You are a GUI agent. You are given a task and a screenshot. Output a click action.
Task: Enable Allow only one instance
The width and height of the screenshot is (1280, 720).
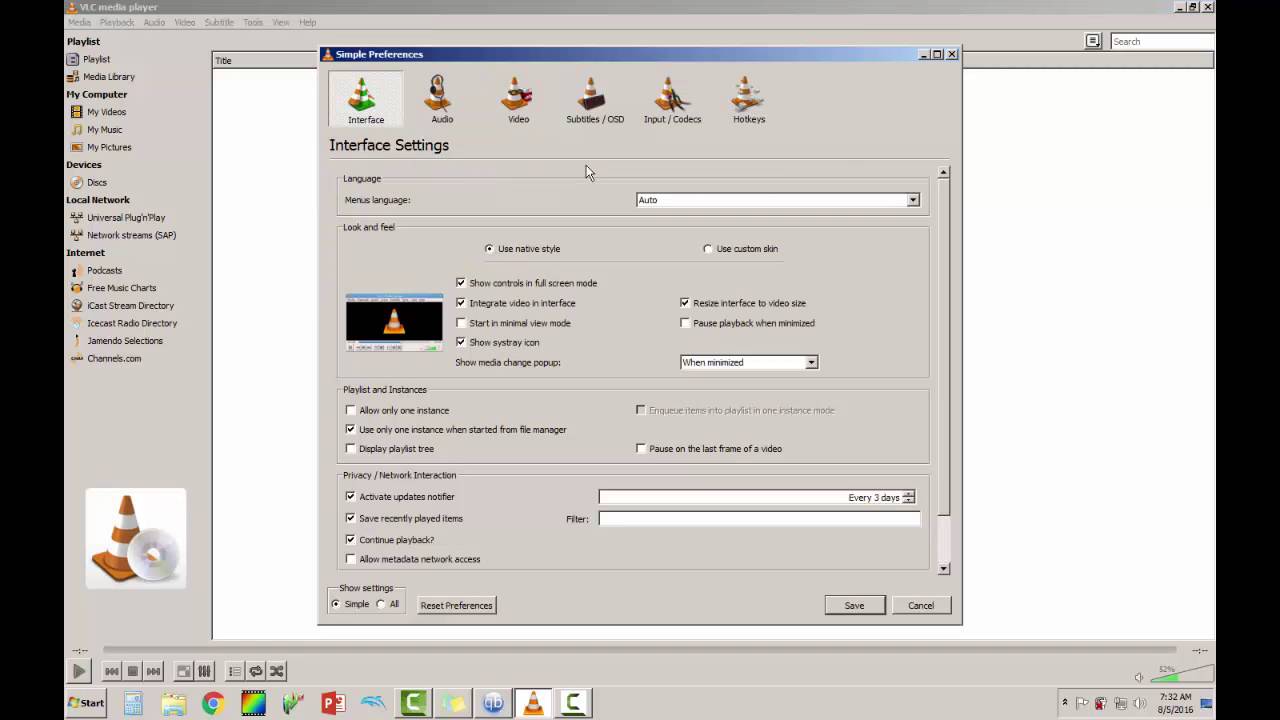350,410
